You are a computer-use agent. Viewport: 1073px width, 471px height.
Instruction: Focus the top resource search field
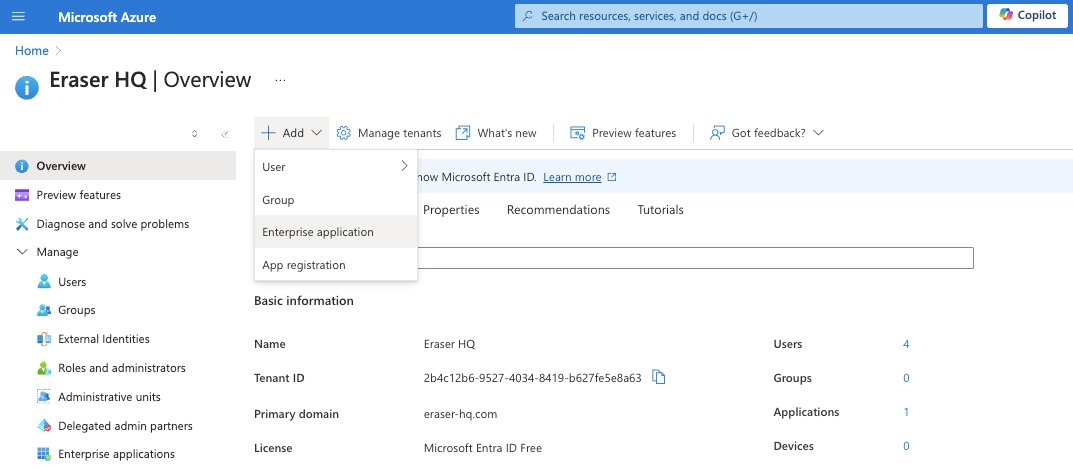tap(748, 16)
